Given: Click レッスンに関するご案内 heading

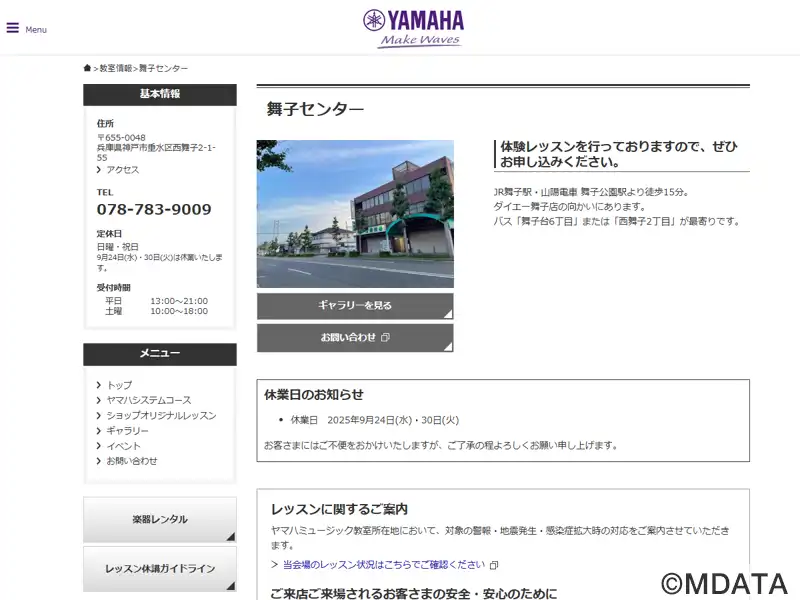Looking at the screenshot, I should tap(339, 509).
